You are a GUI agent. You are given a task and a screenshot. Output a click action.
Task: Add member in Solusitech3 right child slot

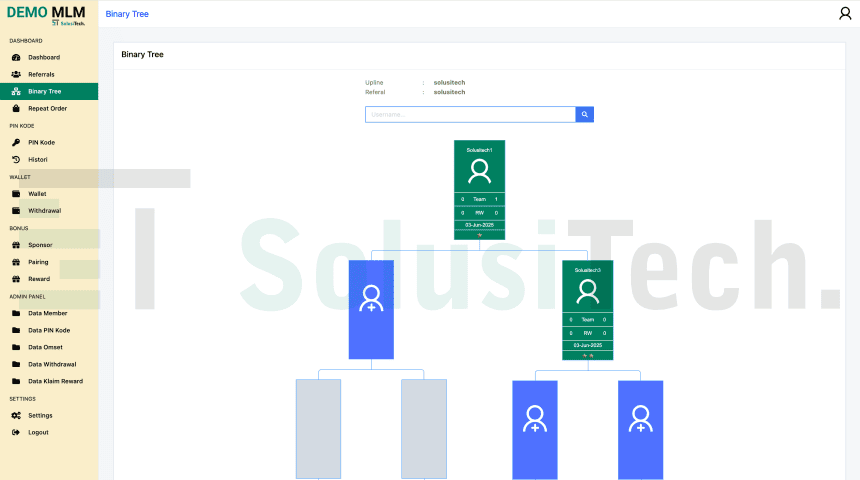(641, 430)
